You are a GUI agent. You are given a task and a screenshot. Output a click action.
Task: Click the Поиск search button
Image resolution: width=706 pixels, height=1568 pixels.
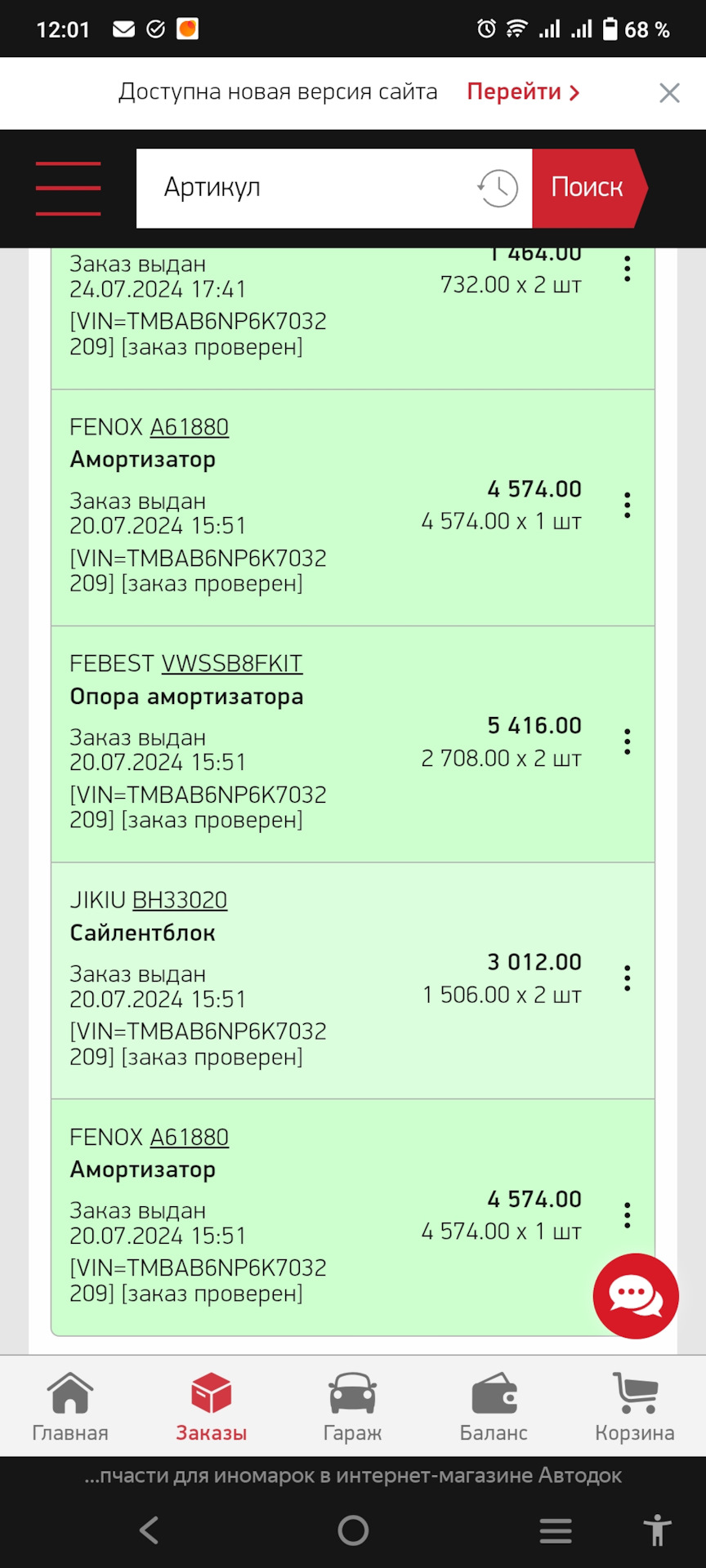point(587,188)
